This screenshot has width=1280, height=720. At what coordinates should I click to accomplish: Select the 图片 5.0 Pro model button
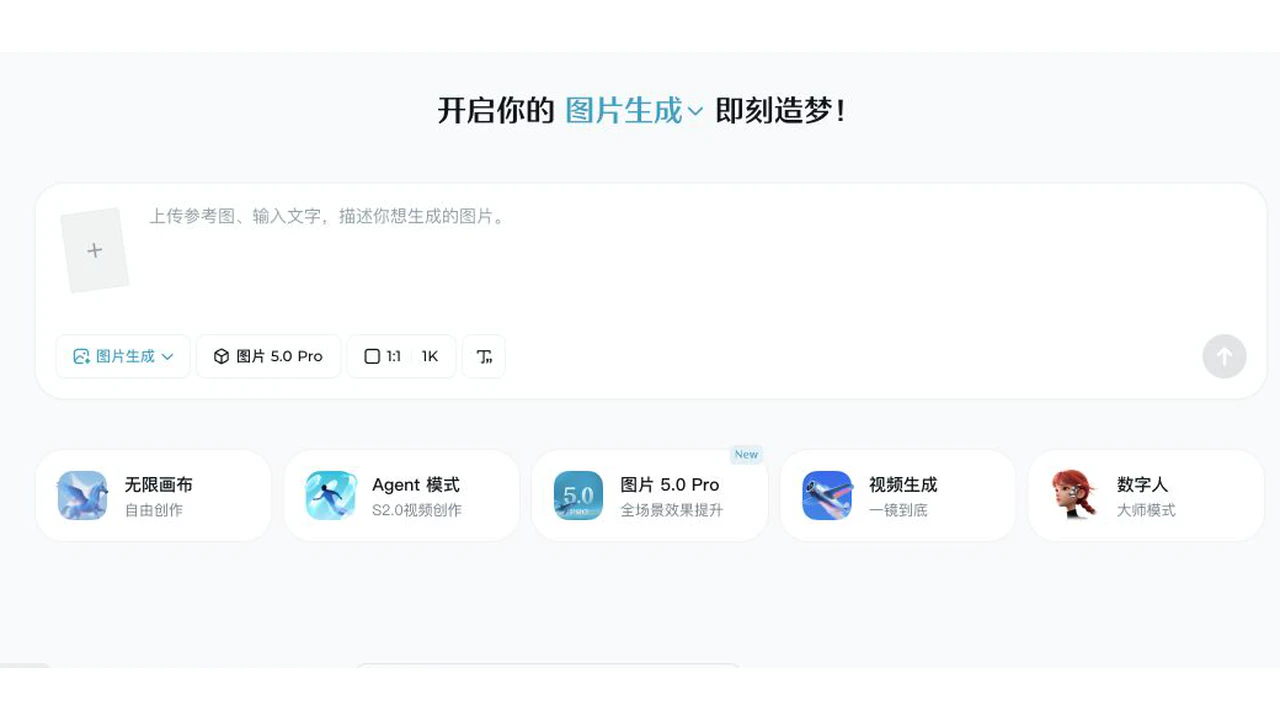[x=269, y=356]
